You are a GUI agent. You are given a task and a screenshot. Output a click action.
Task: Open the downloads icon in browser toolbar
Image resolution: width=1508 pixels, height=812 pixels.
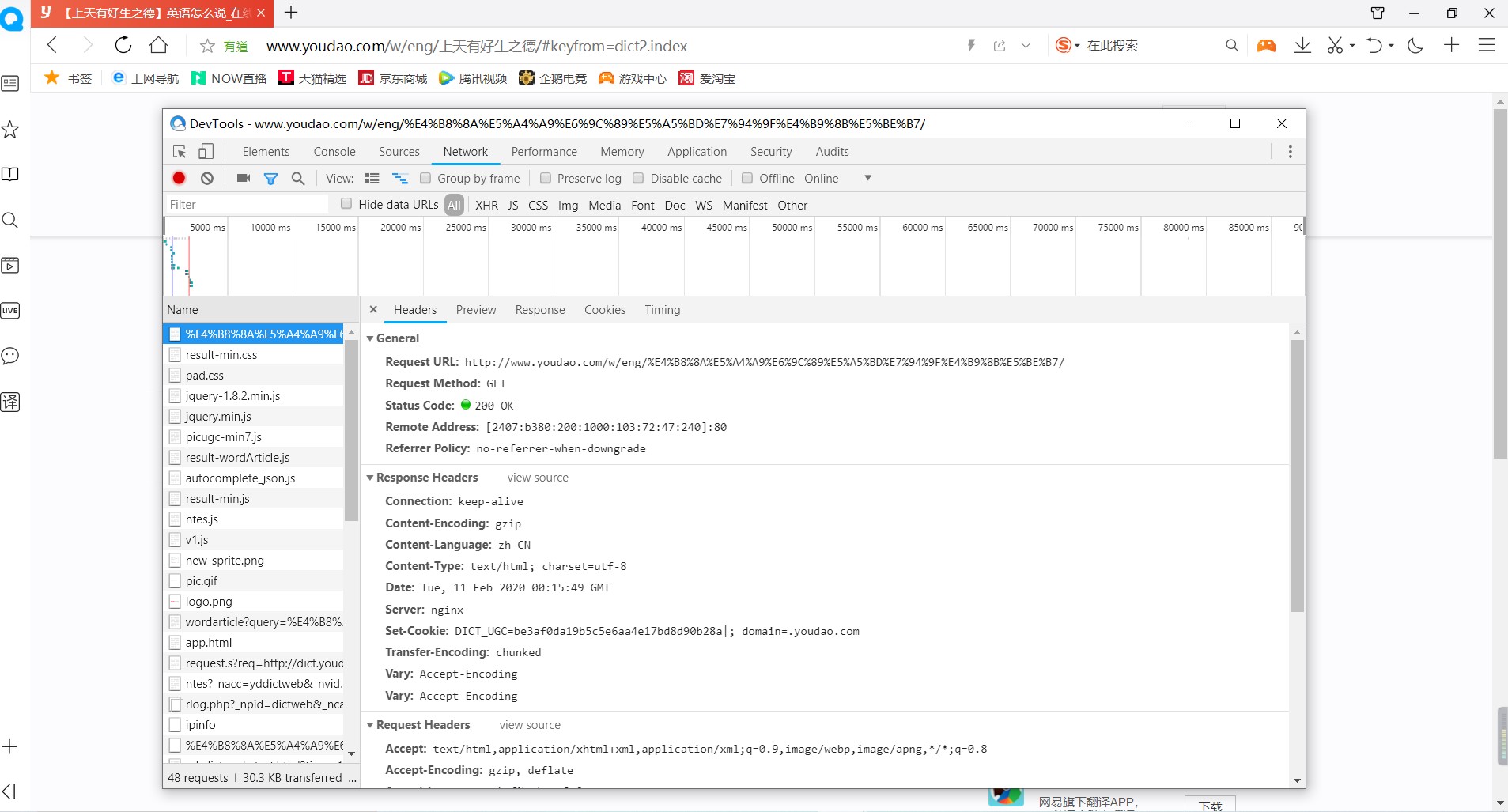point(1302,45)
